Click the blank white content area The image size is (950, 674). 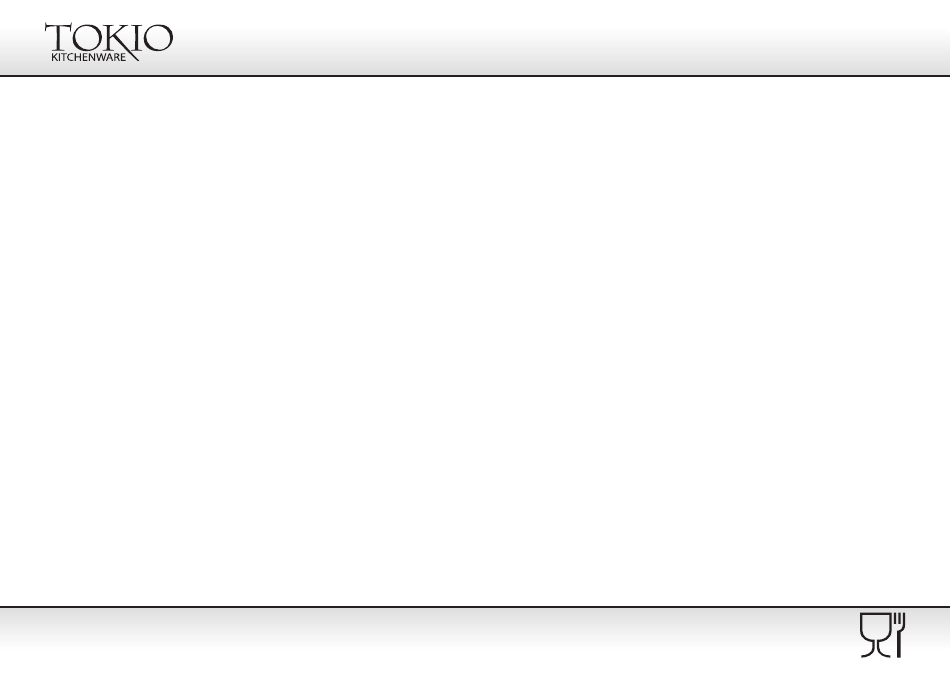(475, 341)
